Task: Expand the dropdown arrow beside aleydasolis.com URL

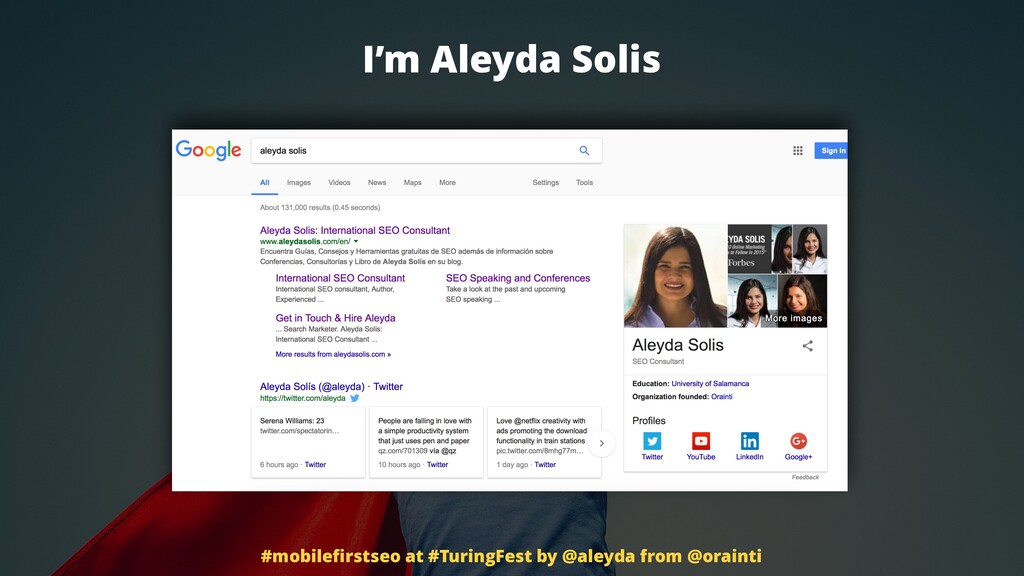Action: point(356,242)
